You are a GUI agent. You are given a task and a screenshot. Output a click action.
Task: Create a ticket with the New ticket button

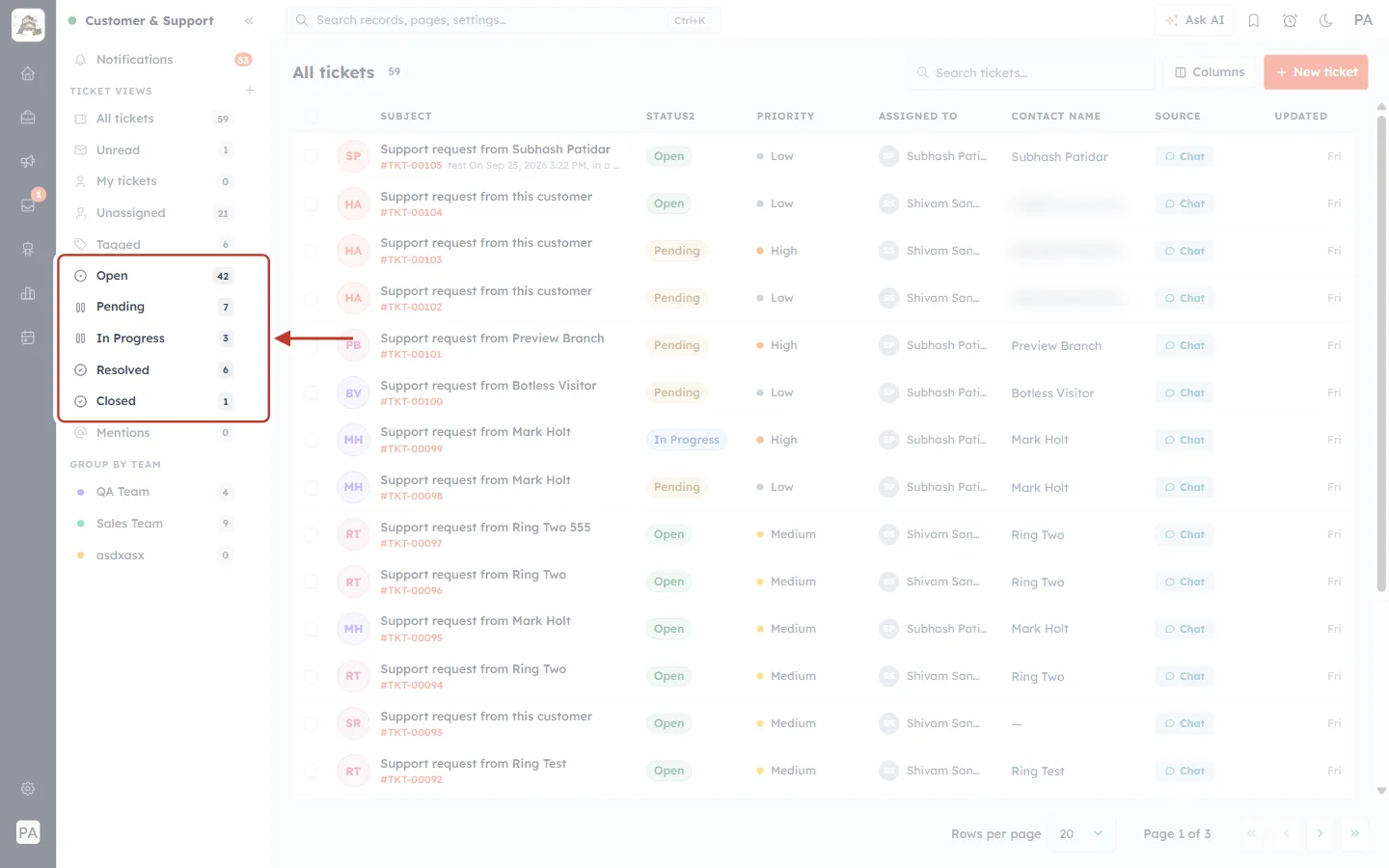[x=1316, y=72]
